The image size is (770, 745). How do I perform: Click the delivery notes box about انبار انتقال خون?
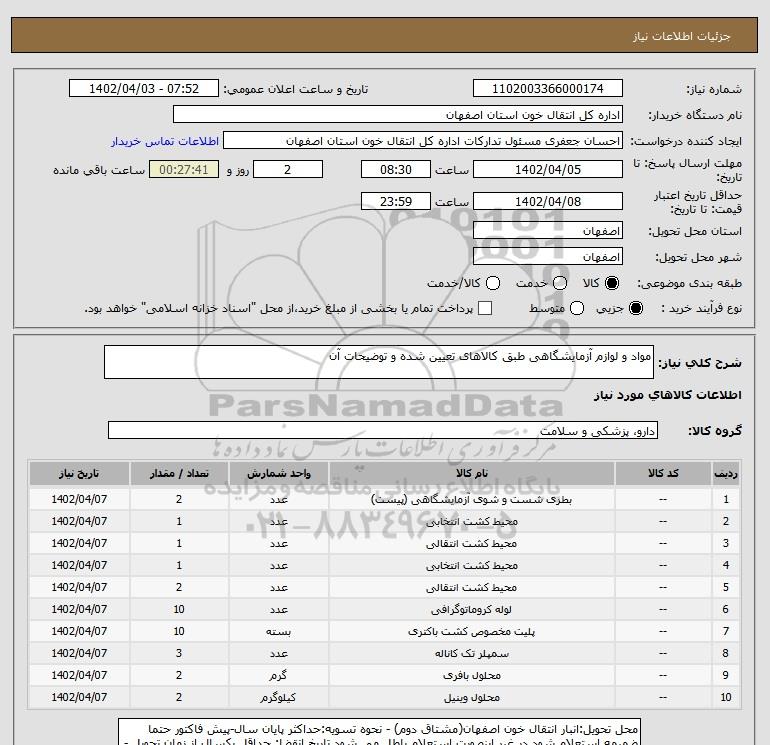coord(380,732)
